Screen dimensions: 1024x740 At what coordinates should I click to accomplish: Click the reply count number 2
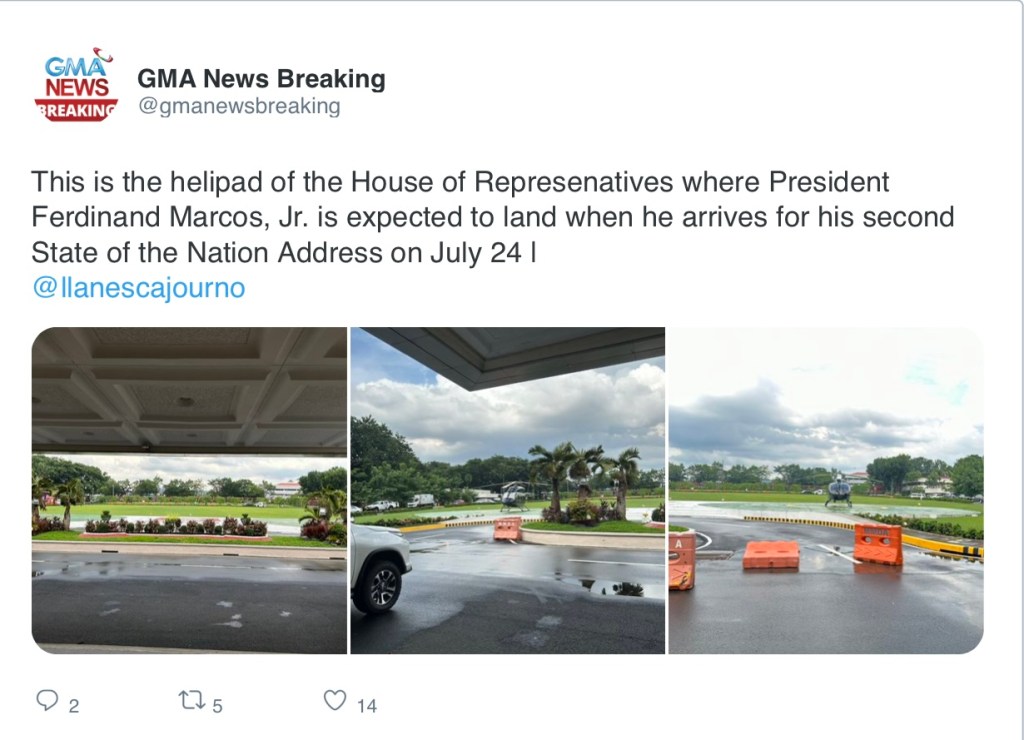(x=74, y=706)
